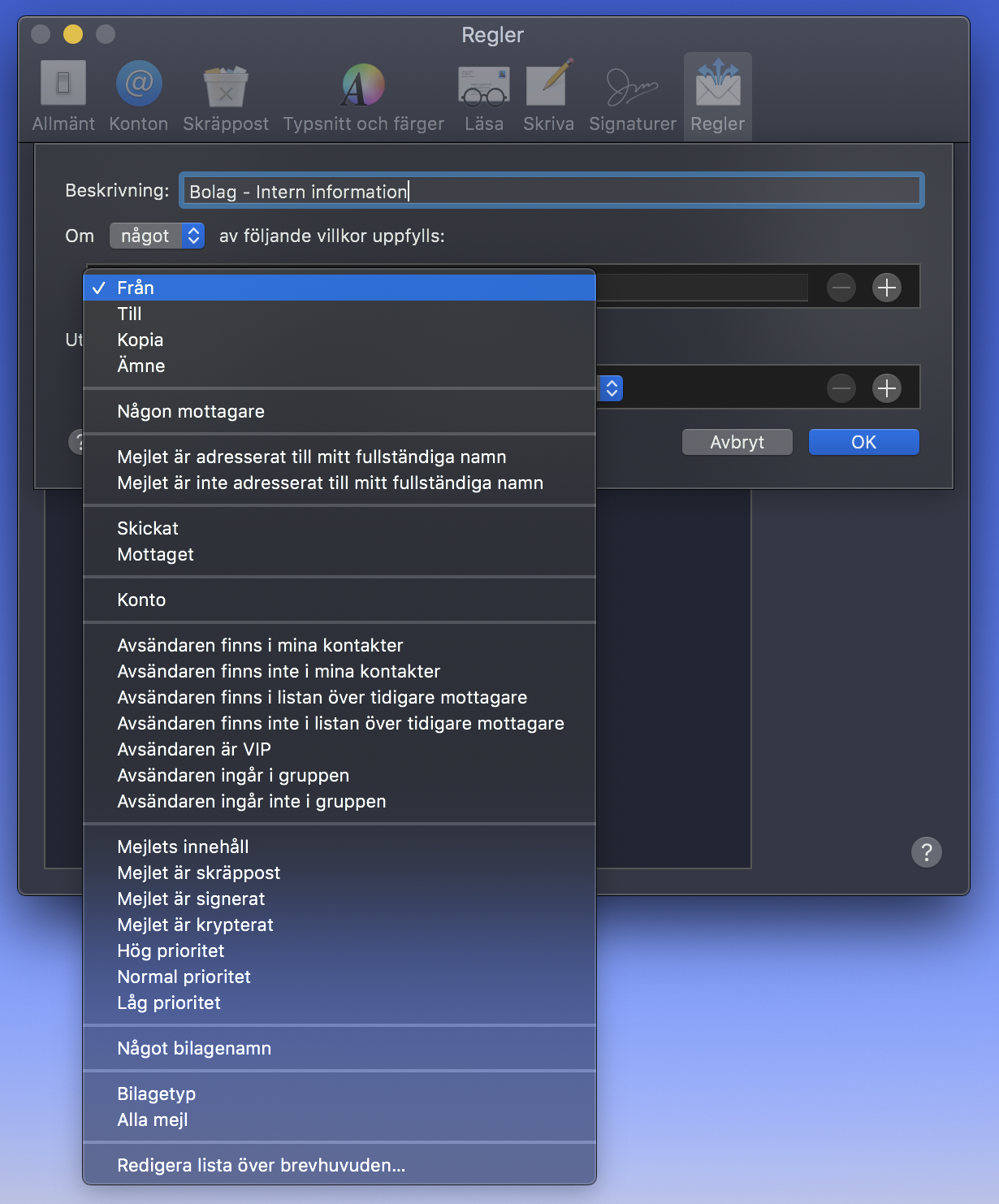Pick 'Någon mottagare' in the list
The image size is (999, 1204).
pos(191,412)
